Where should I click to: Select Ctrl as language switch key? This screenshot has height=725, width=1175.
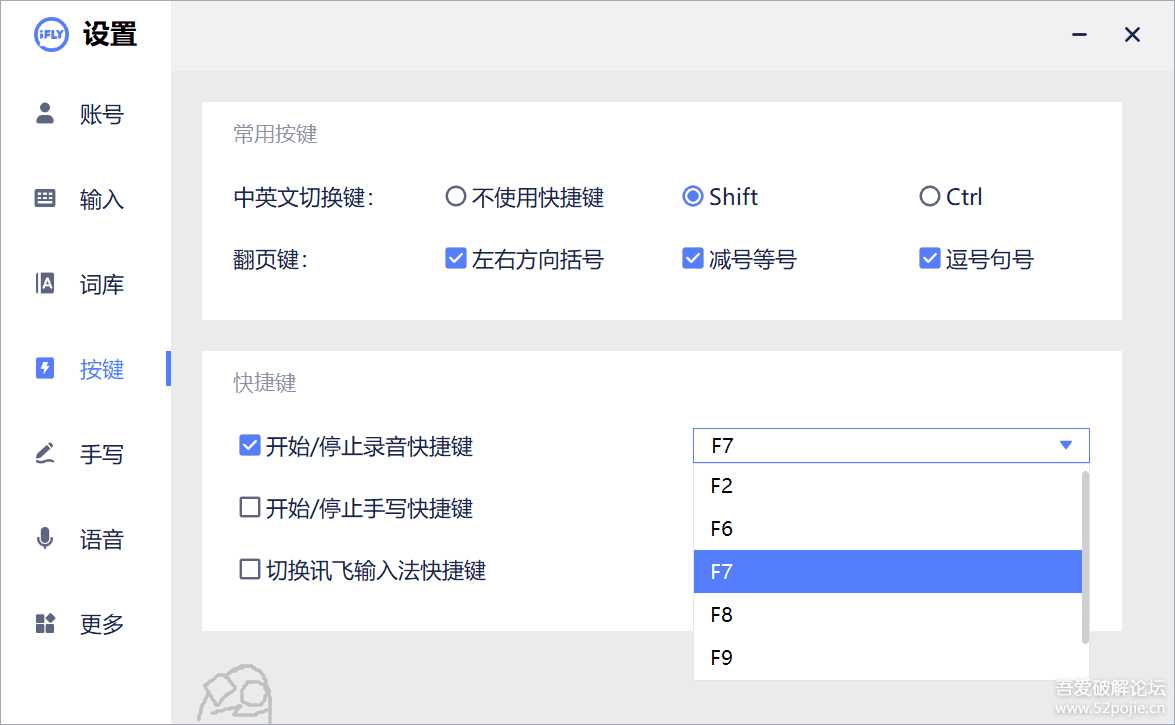pos(929,197)
